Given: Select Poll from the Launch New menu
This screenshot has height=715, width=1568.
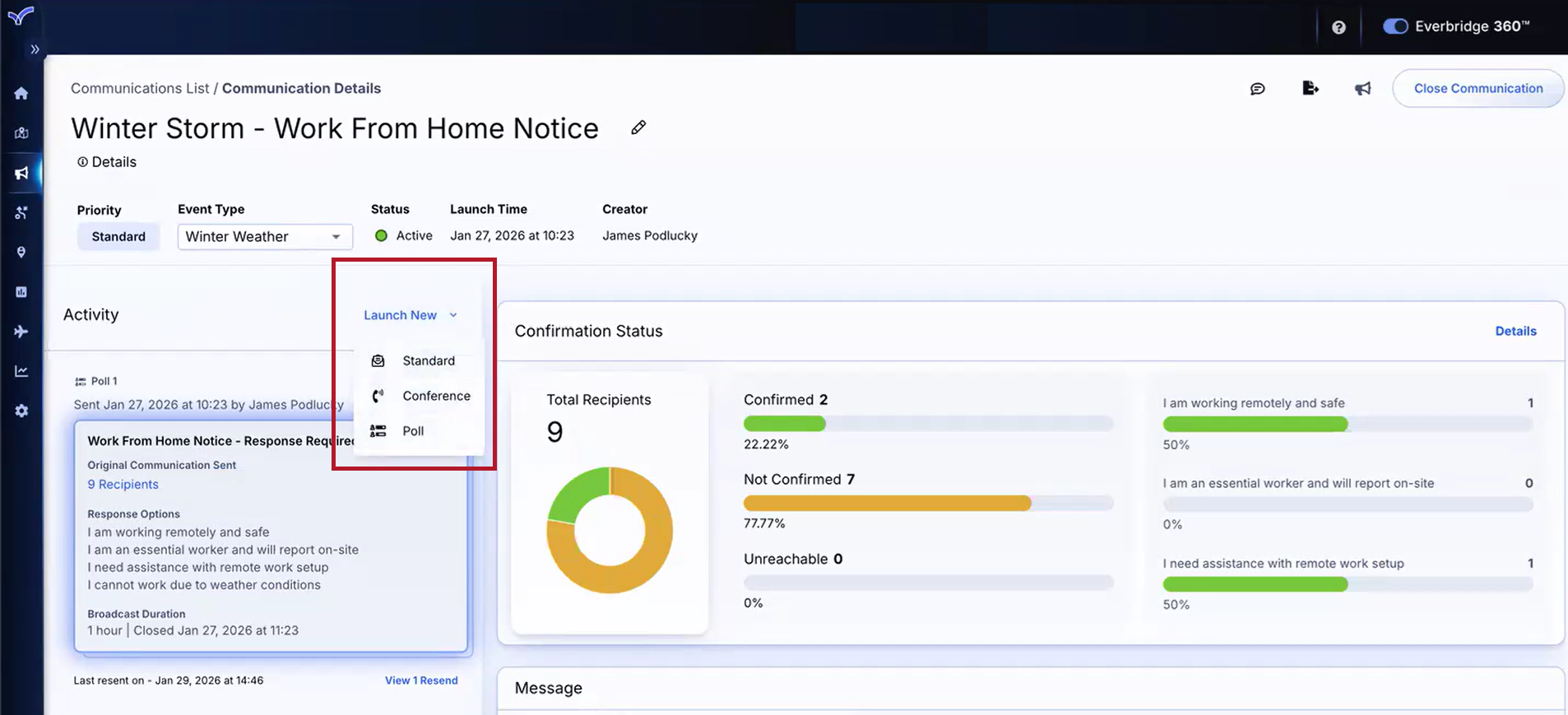Looking at the screenshot, I should [413, 431].
